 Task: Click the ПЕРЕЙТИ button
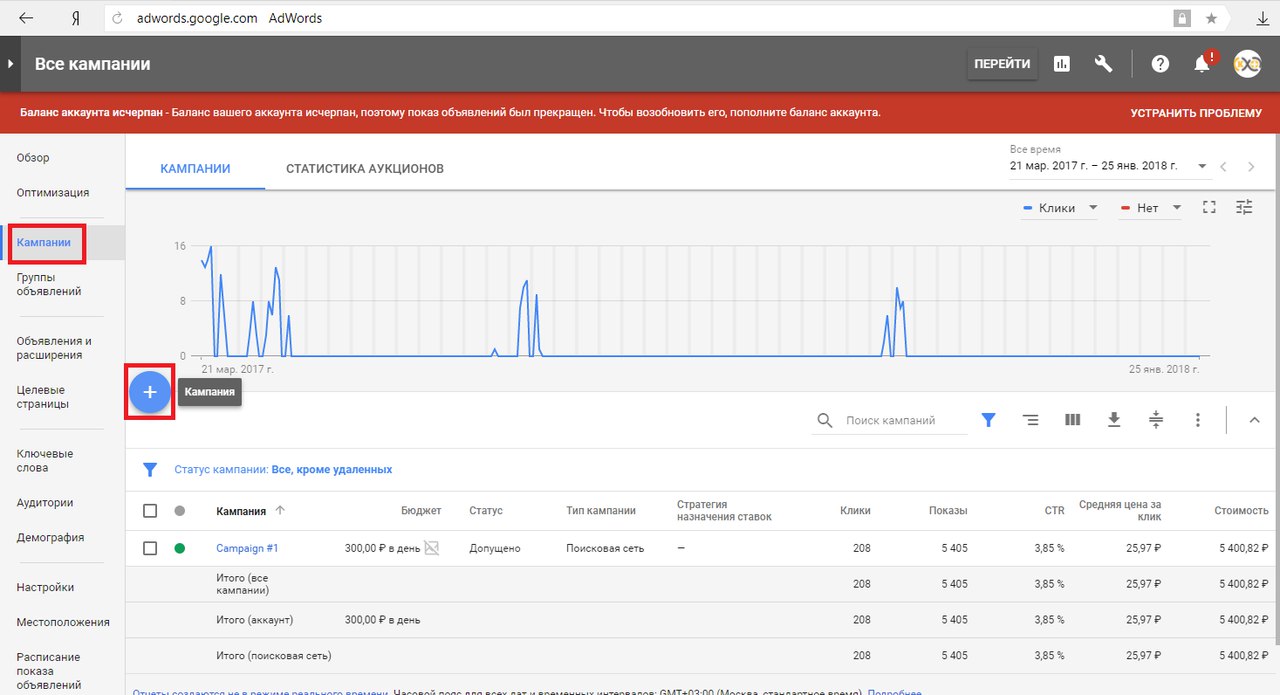[x=1002, y=64]
